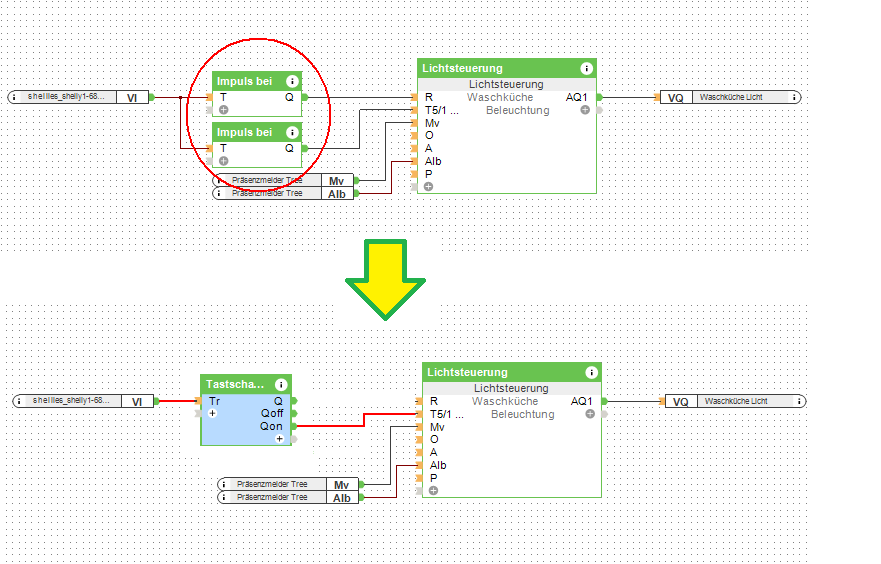The width and height of the screenshot is (881, 564).
Task: Click Q output of Impuls bei feeding R
Action: 289,97
